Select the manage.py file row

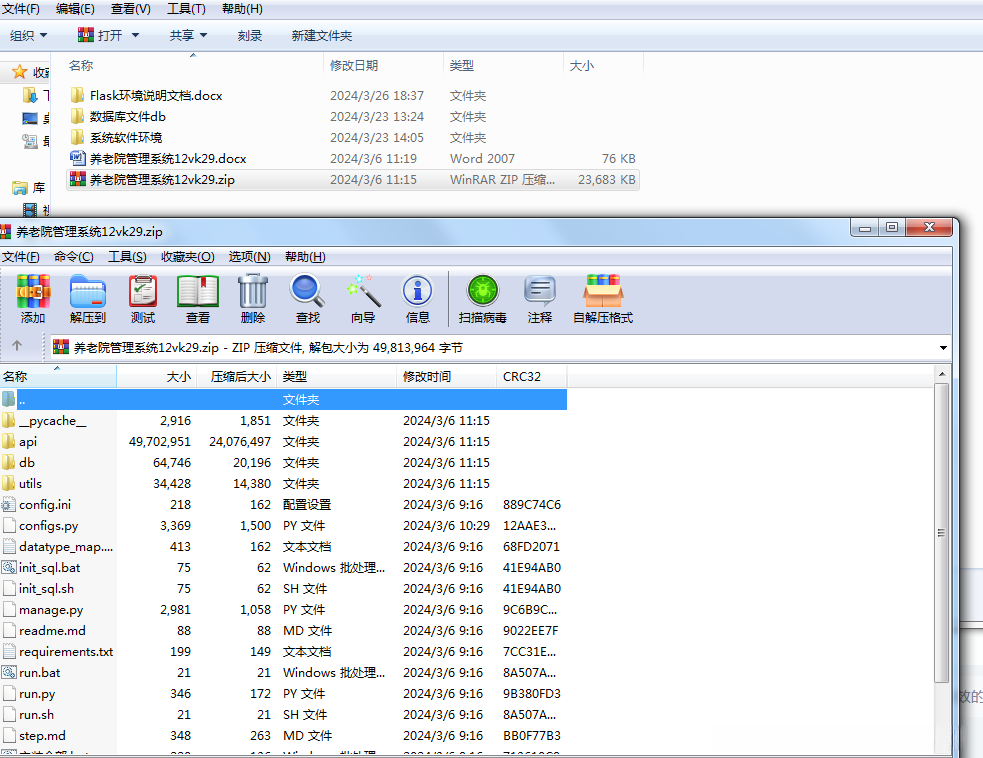283,609
